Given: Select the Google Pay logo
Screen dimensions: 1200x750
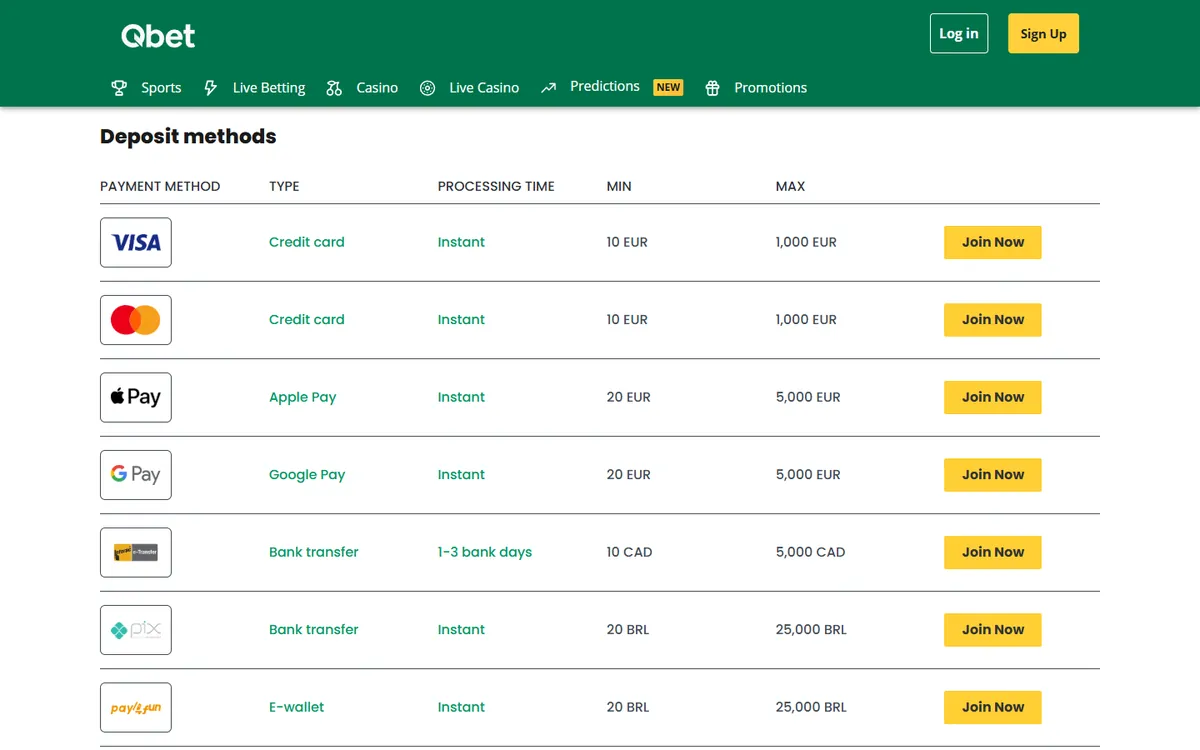Looking at the screenshot, I should (x=136, y=475).
